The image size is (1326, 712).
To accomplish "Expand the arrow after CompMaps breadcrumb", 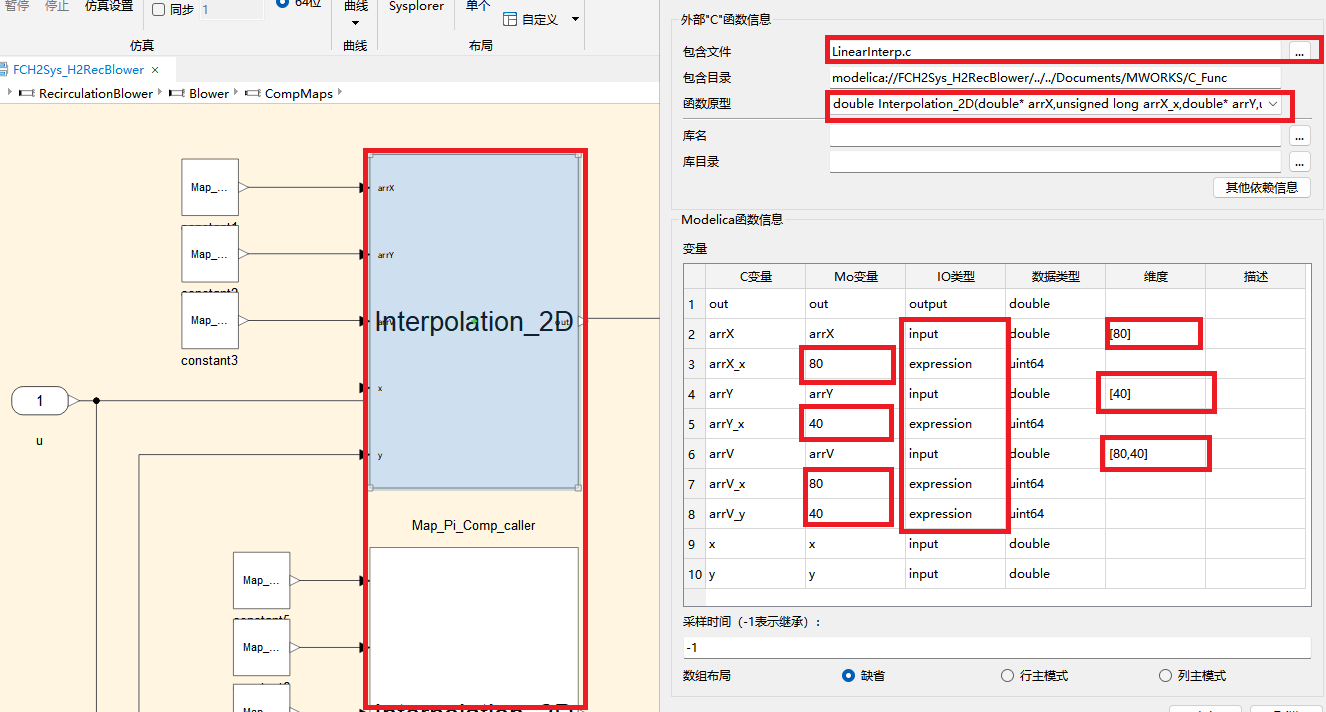I will (341, 93).
